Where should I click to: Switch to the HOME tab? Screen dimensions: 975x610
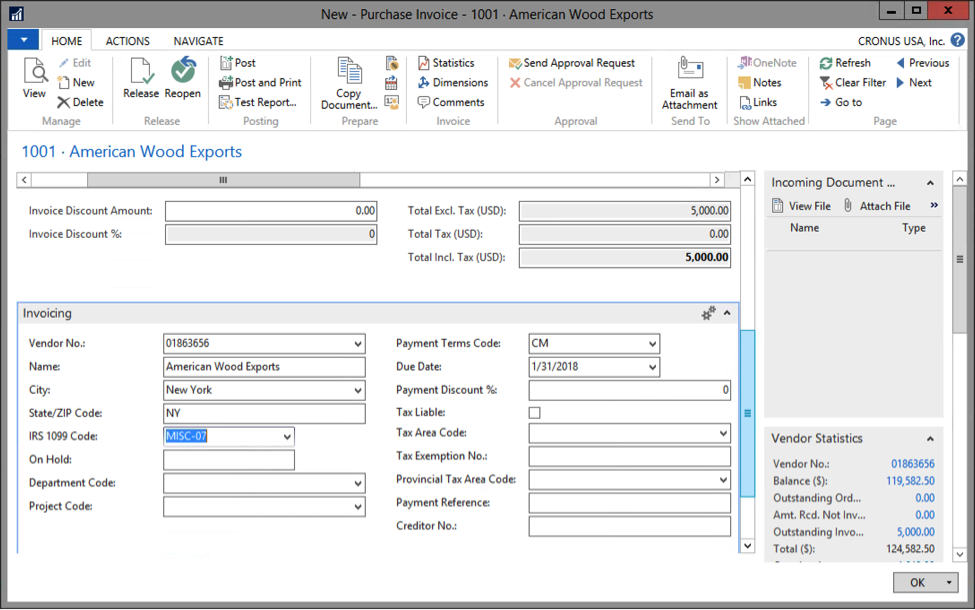(67, 41)
